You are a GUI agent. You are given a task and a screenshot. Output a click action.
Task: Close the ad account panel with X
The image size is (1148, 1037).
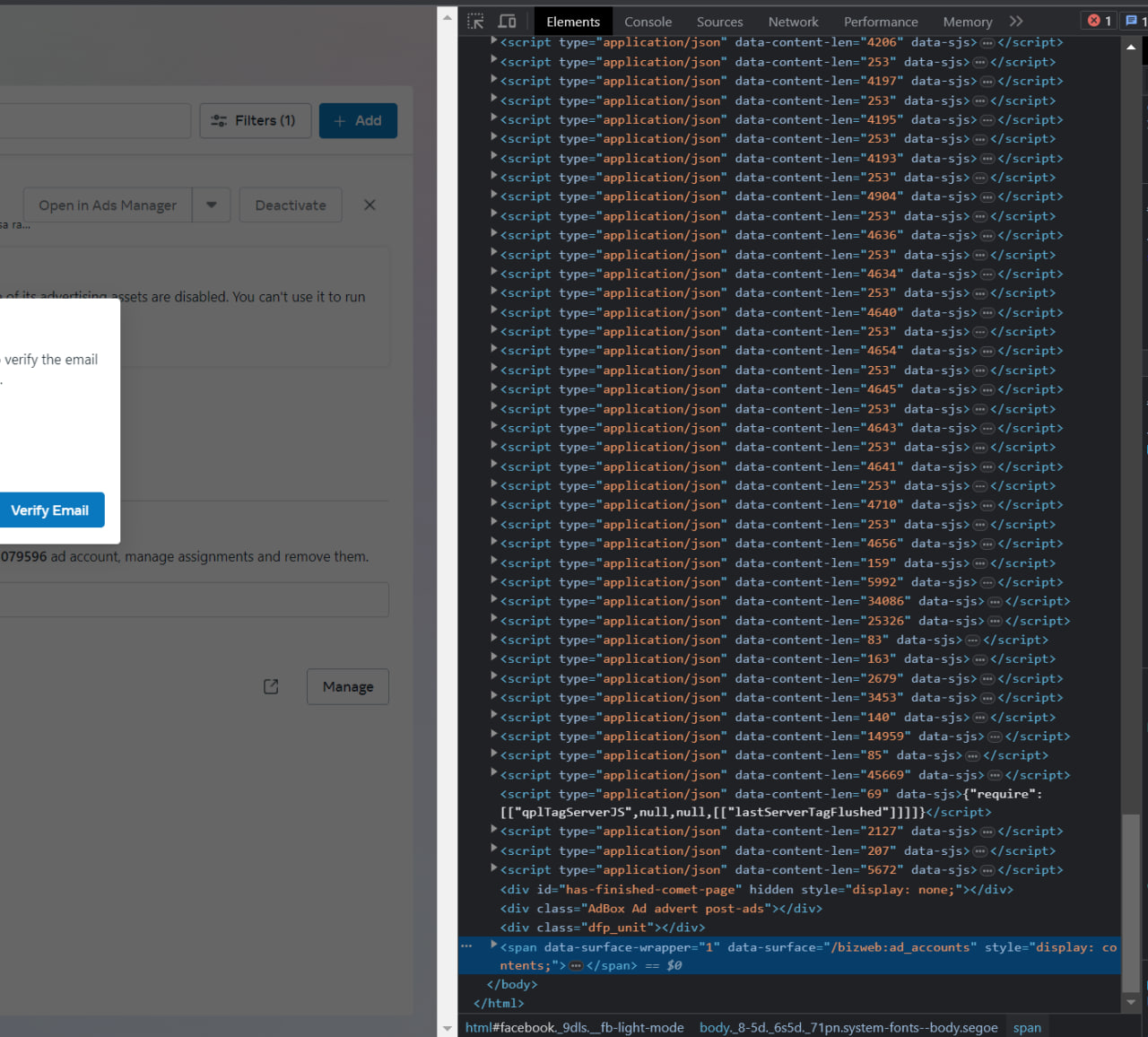pos(370,205)
